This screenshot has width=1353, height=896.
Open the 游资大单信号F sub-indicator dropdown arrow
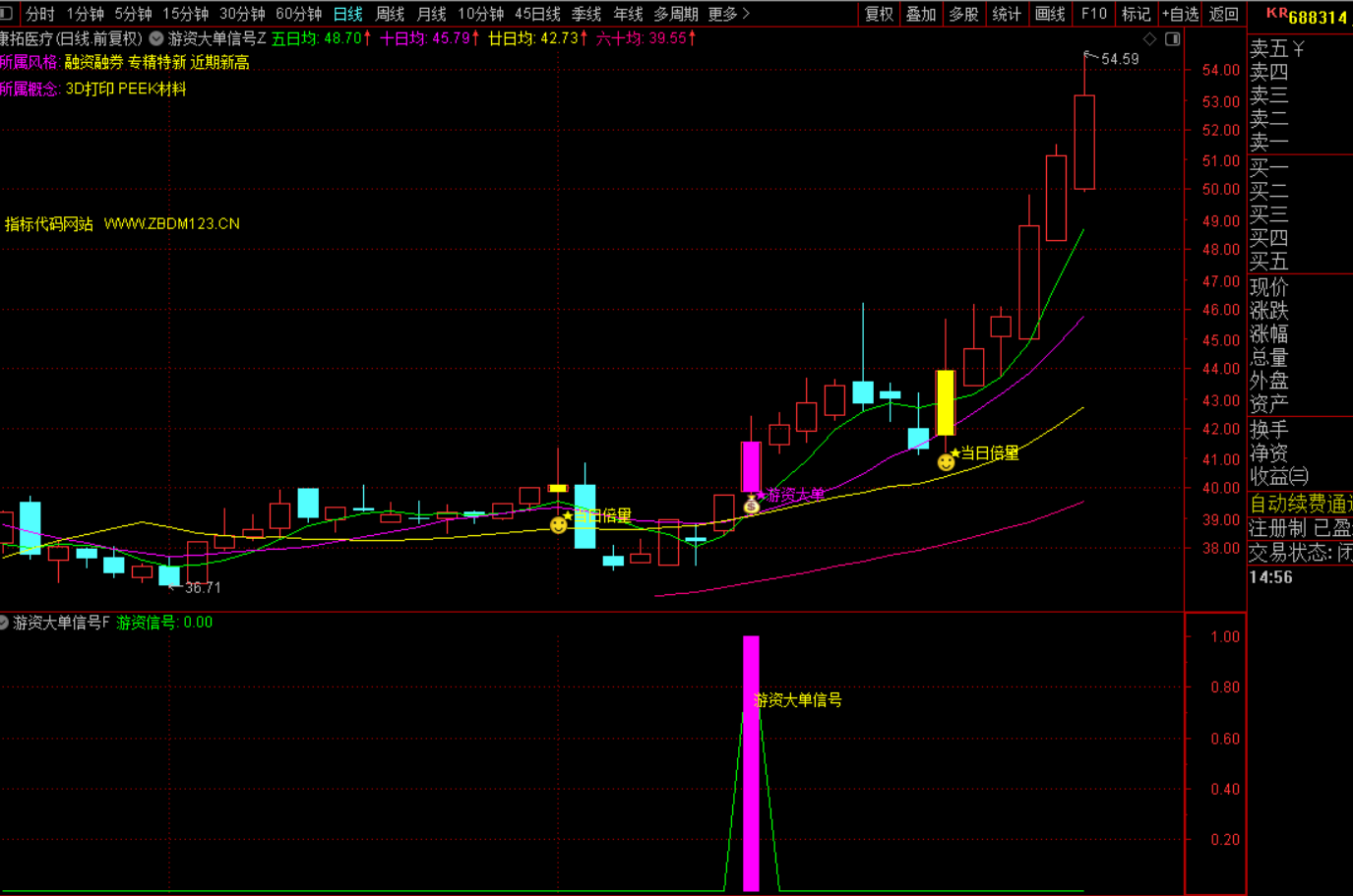click(x=4, y=623)
